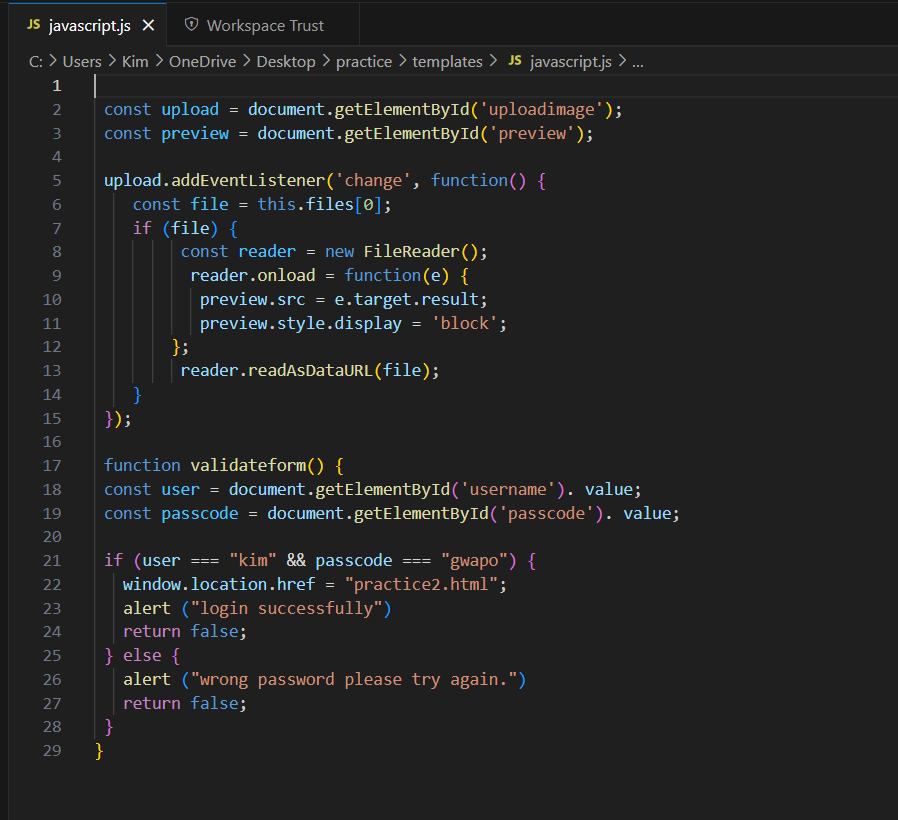Click "practice2.html" on line 22

421,585
